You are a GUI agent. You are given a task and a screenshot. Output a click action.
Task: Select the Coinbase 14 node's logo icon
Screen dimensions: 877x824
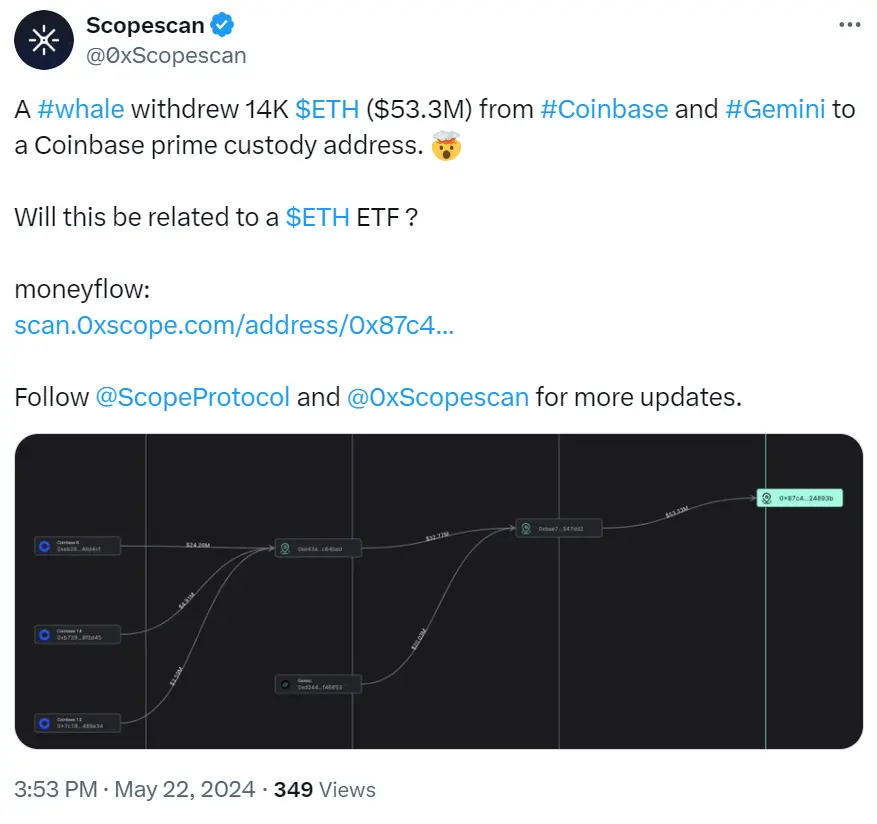pos(42,634)
